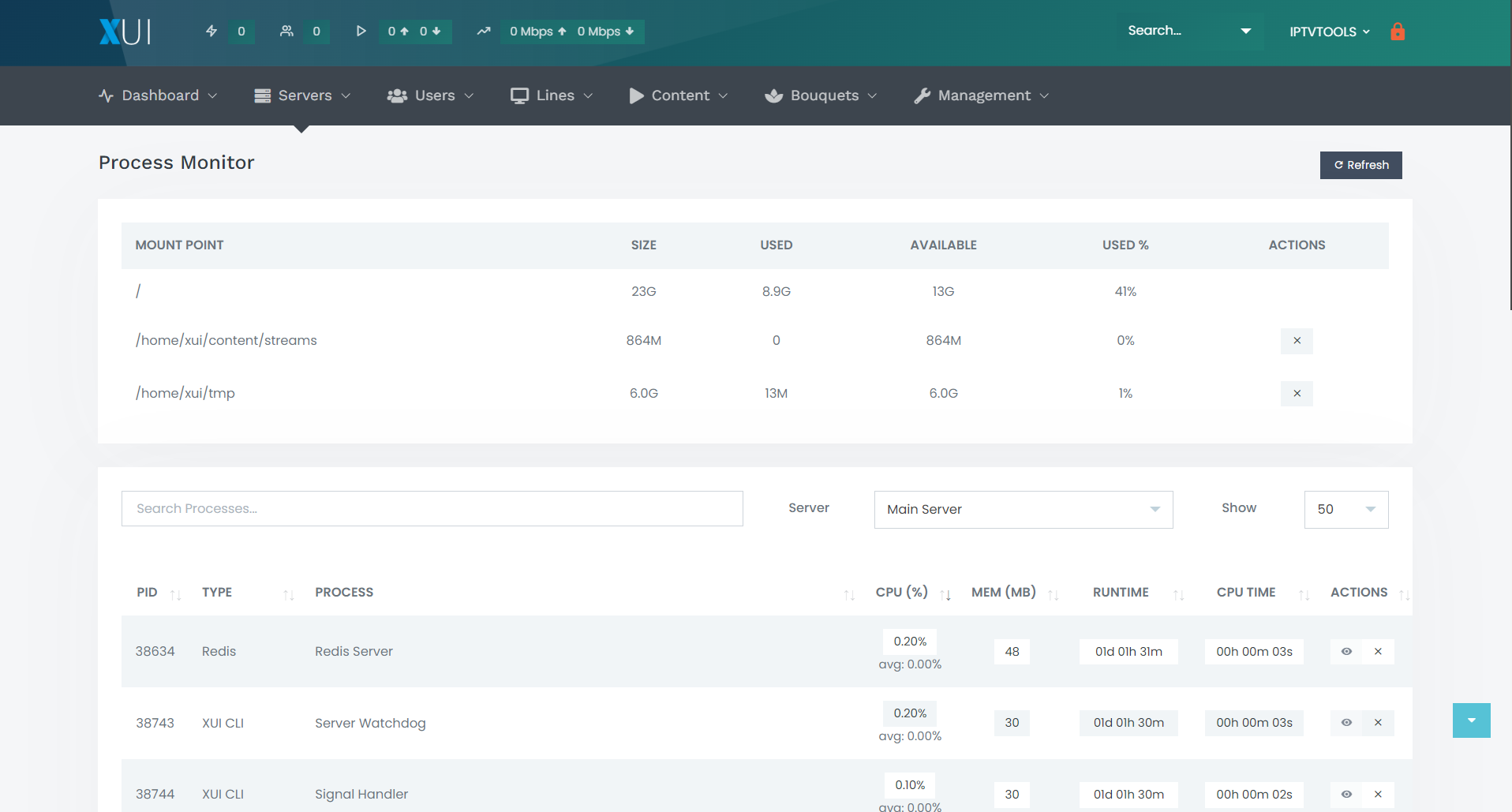This screenshot has height=812, width=1512.
Task: Open the Show 50 entries dropdown
Action: [x=1346, y=510]
